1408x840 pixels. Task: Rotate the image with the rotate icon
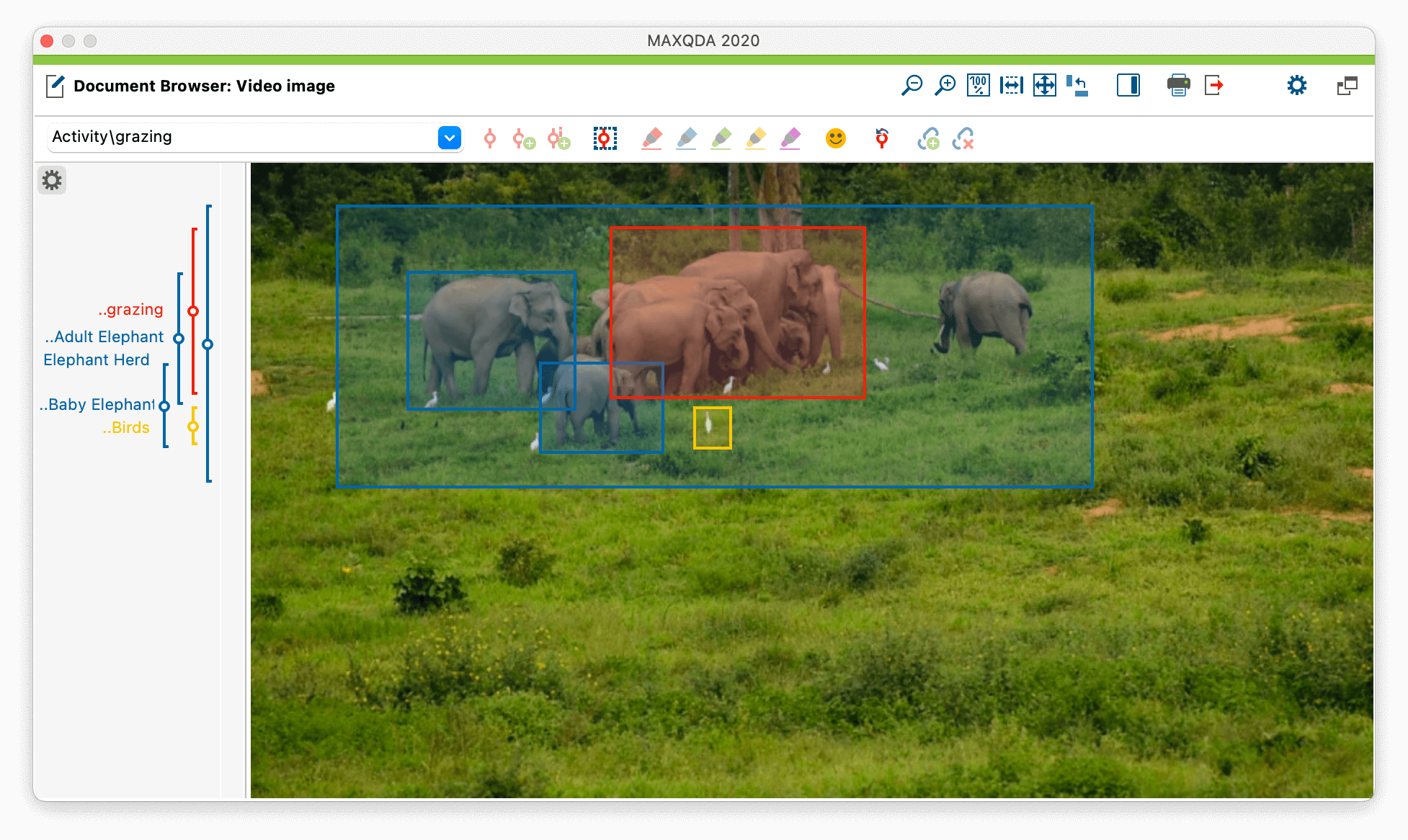click(x=1077, y=86)
